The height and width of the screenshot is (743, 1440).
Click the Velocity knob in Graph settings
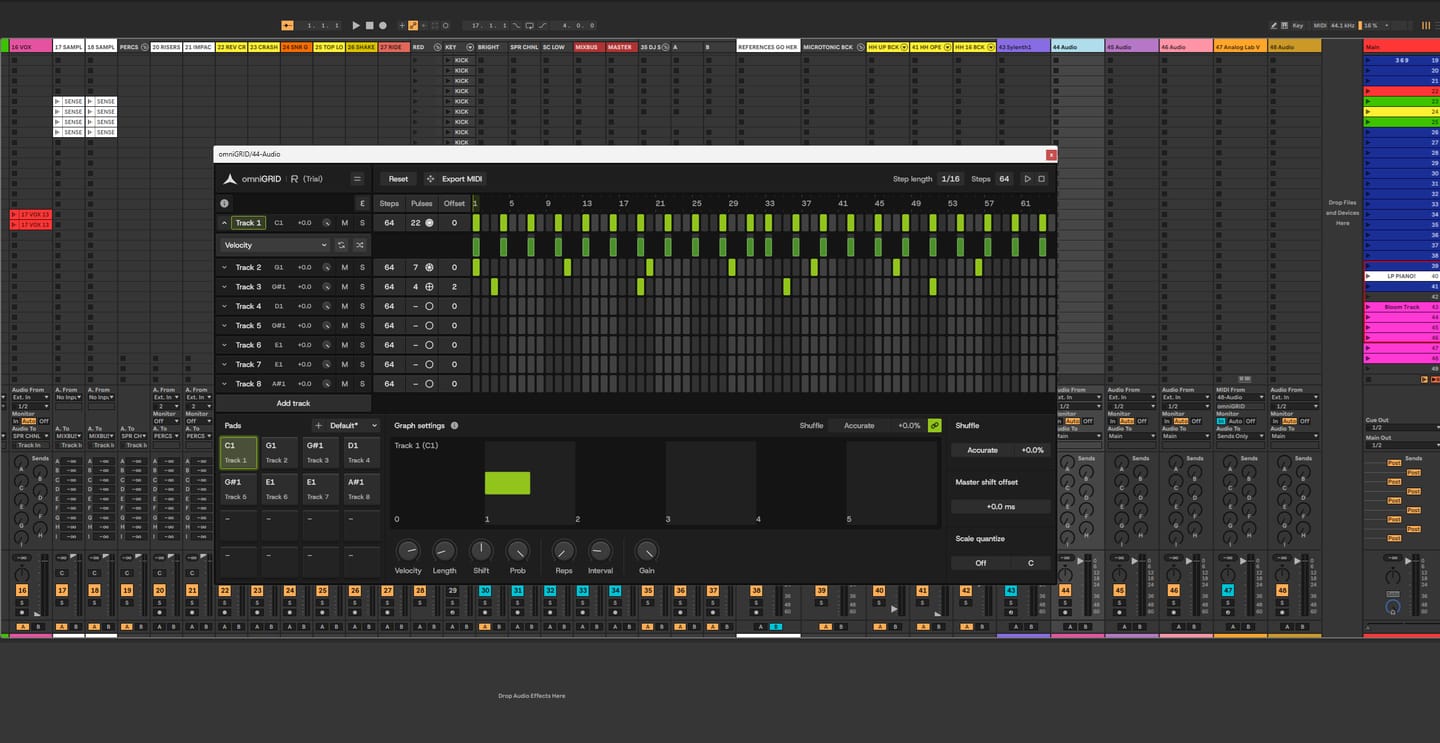pos(408,551)
